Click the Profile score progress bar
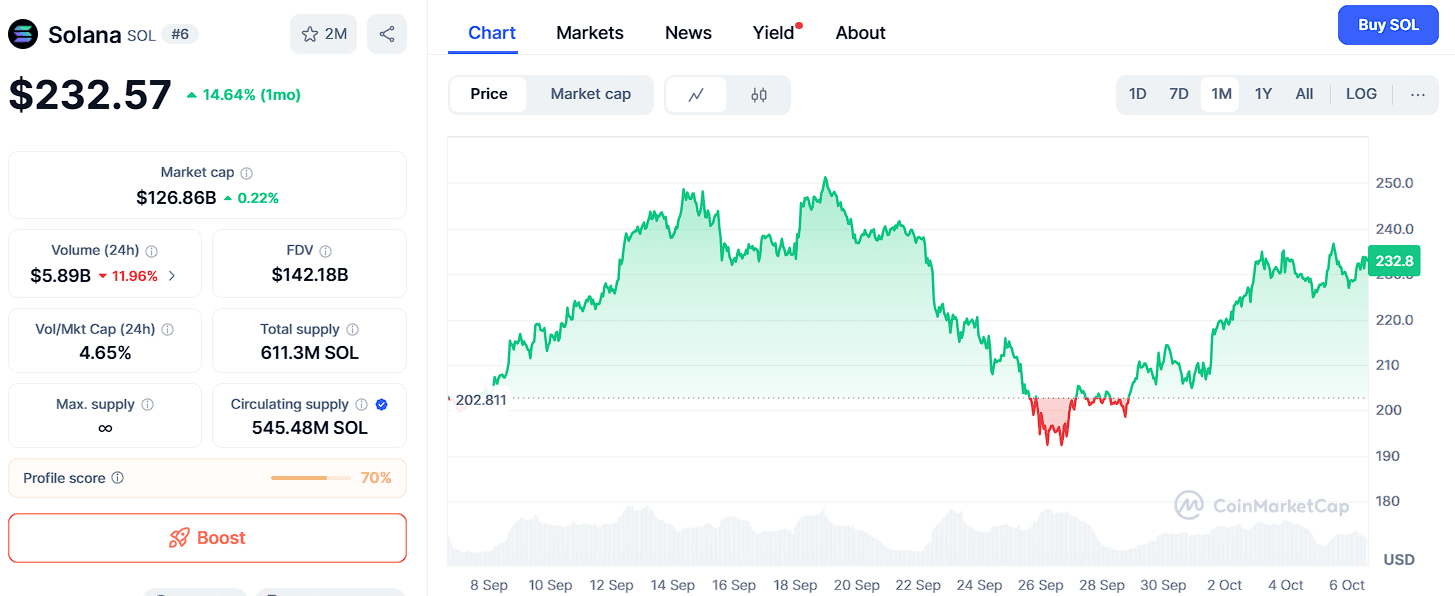The image size is (1455, 596). [x=310, y=478]
